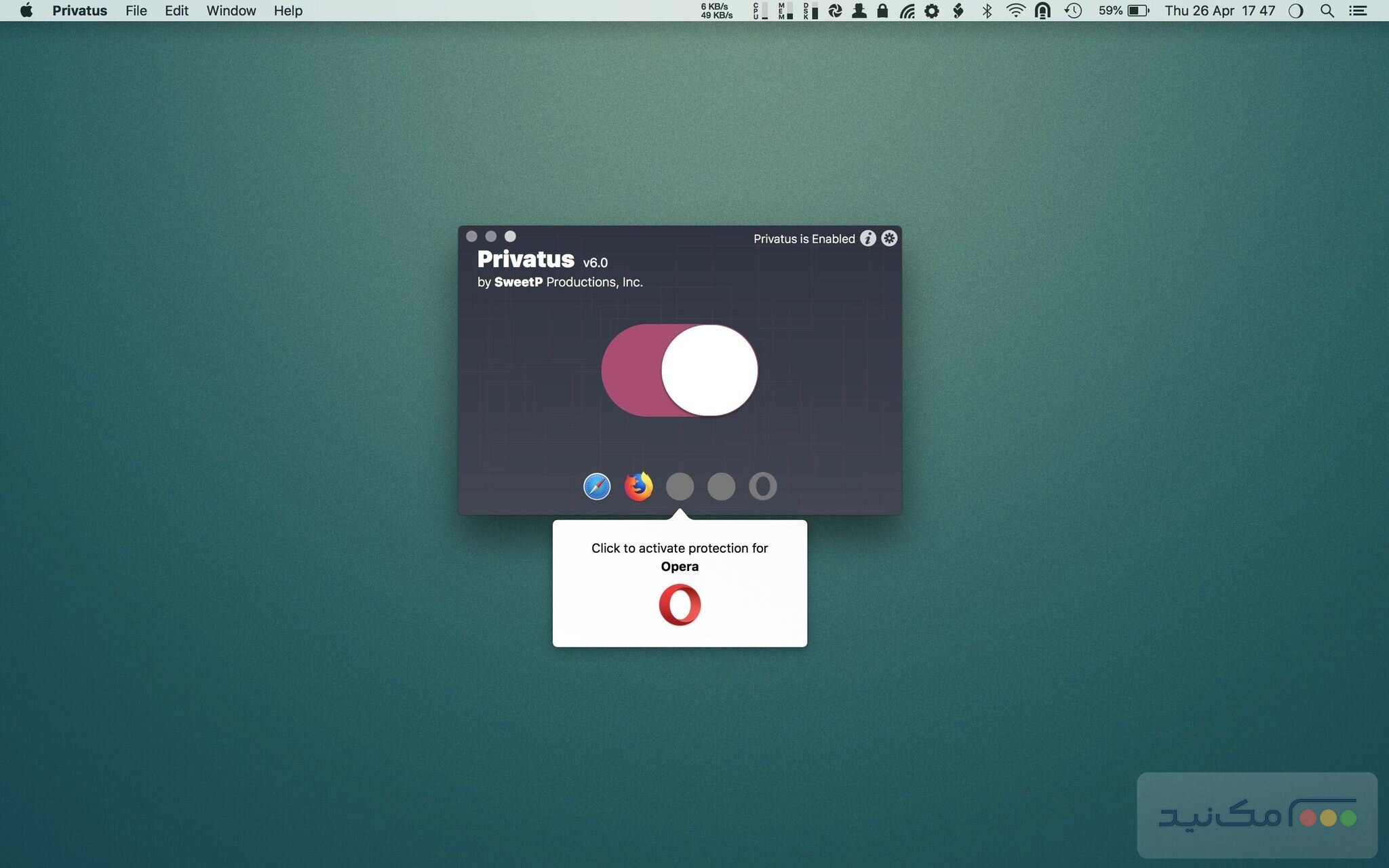The height and width of the screenshot is (868, 1389).
Task: Click the Wi-Fi status icon
Action: click(1015, 11)
